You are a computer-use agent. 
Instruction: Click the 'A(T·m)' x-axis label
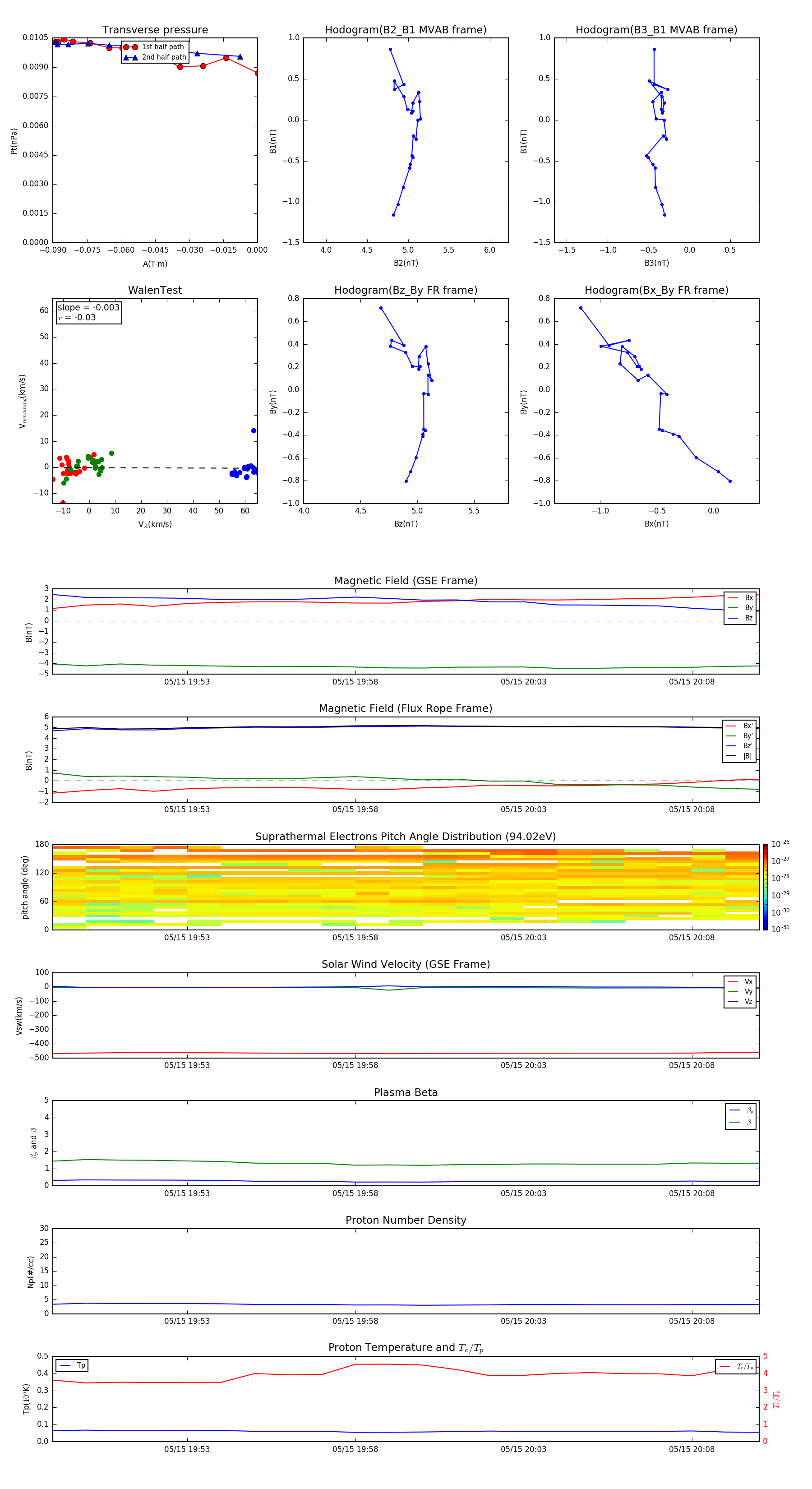(x=155, y=264)
